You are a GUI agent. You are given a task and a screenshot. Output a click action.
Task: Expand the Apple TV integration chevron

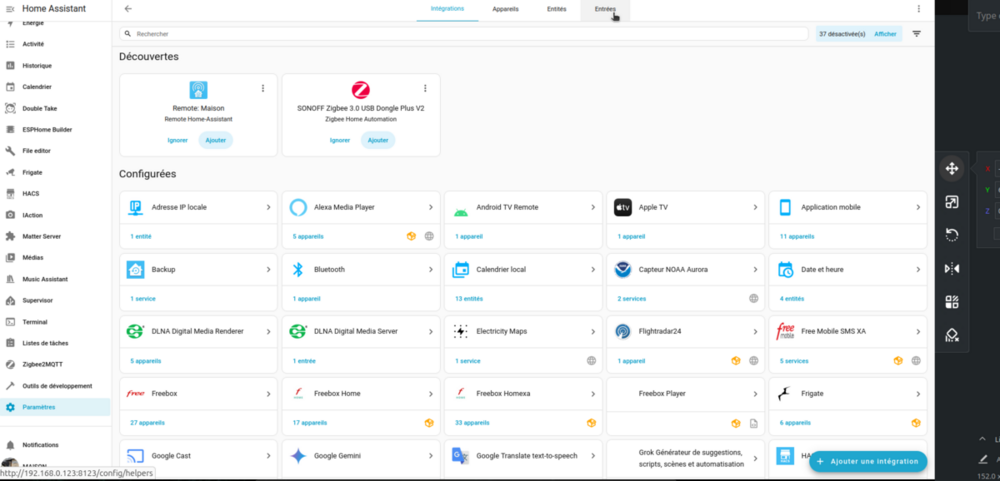point(755,207)
